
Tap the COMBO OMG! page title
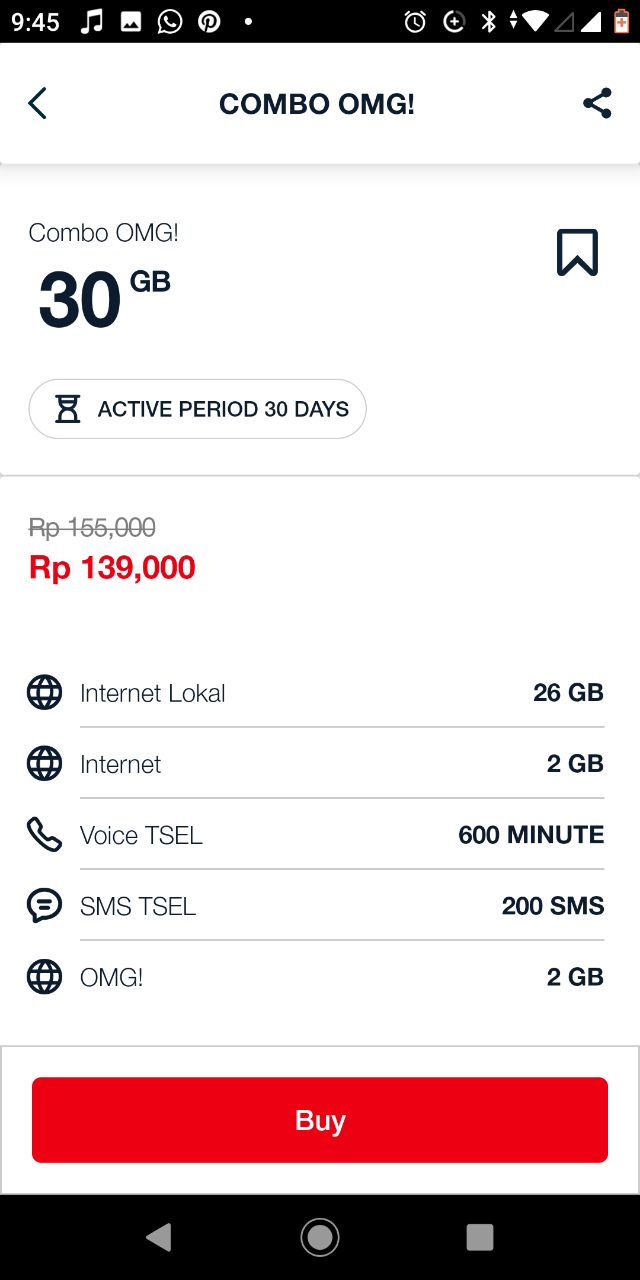click(317, 104)
